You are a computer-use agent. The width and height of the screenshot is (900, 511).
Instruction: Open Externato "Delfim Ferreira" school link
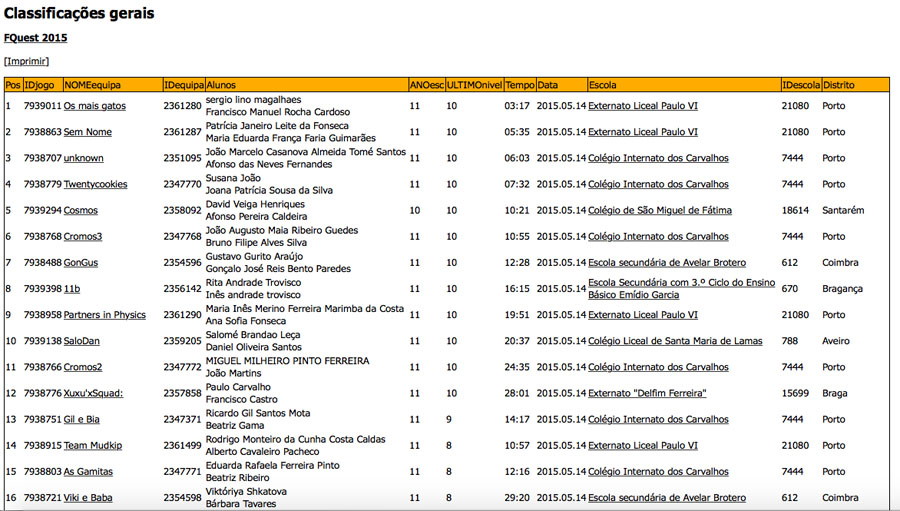click(647, 393)
